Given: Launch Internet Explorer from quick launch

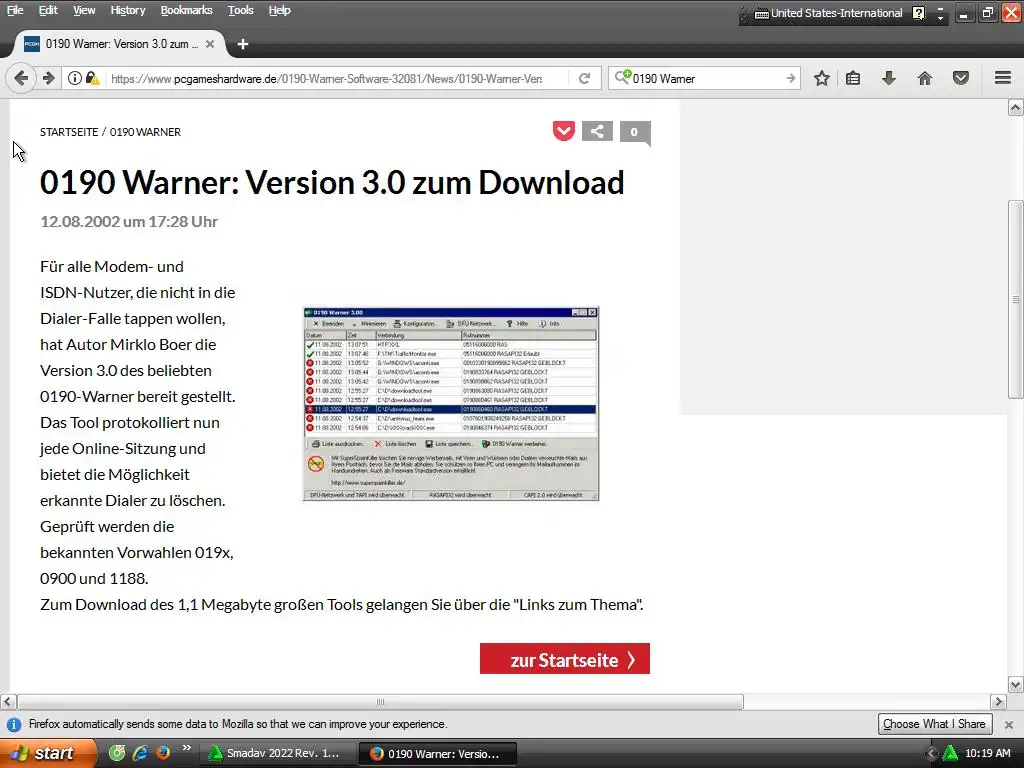Looking at the screenshot, I should pos(140,753).
